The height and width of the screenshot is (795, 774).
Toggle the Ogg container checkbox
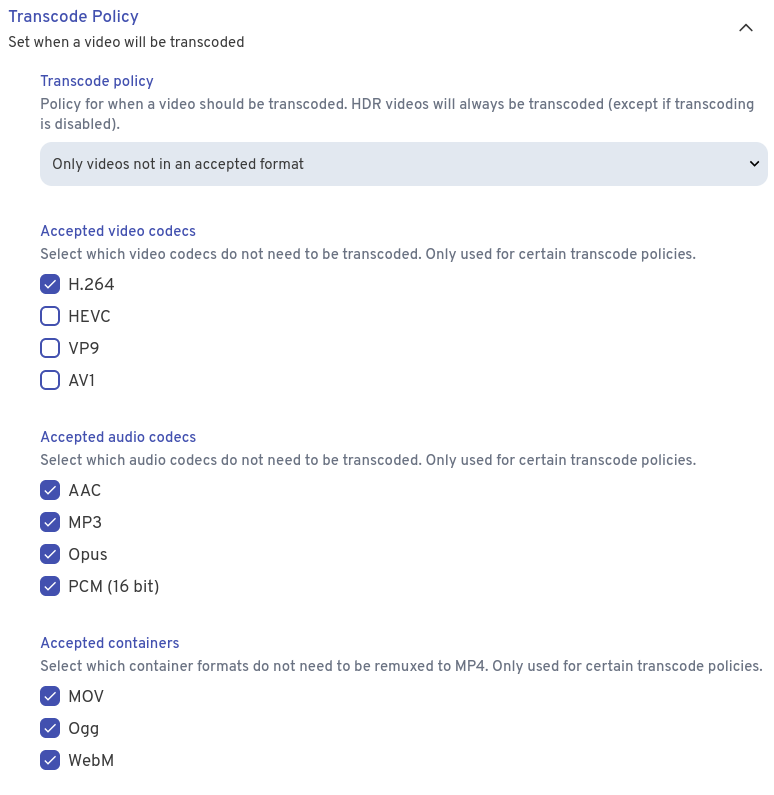(50, 729)
